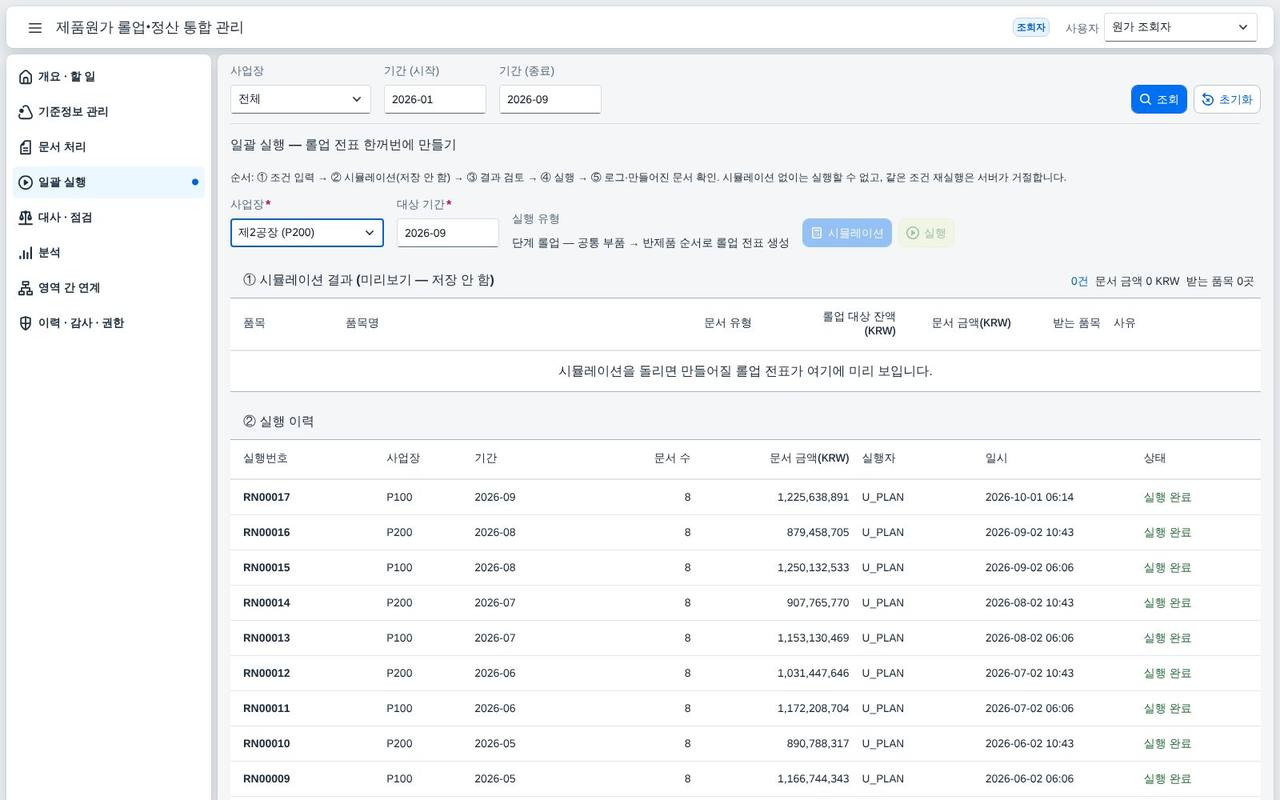The image size is (1280, 800).
Task: Click the green 실행 button
Action: [x=926, y=233]
